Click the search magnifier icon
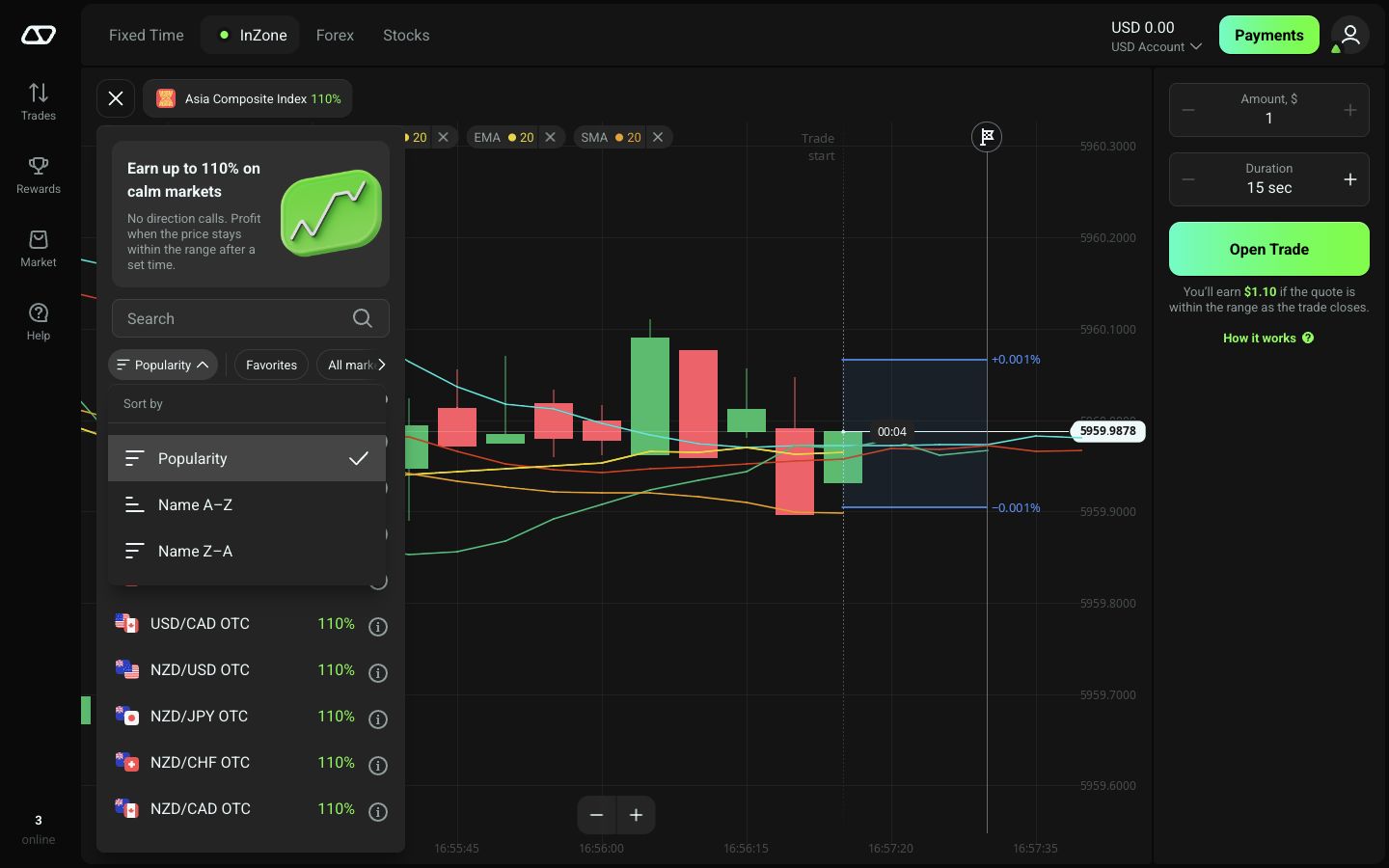 tap(363, 318)
